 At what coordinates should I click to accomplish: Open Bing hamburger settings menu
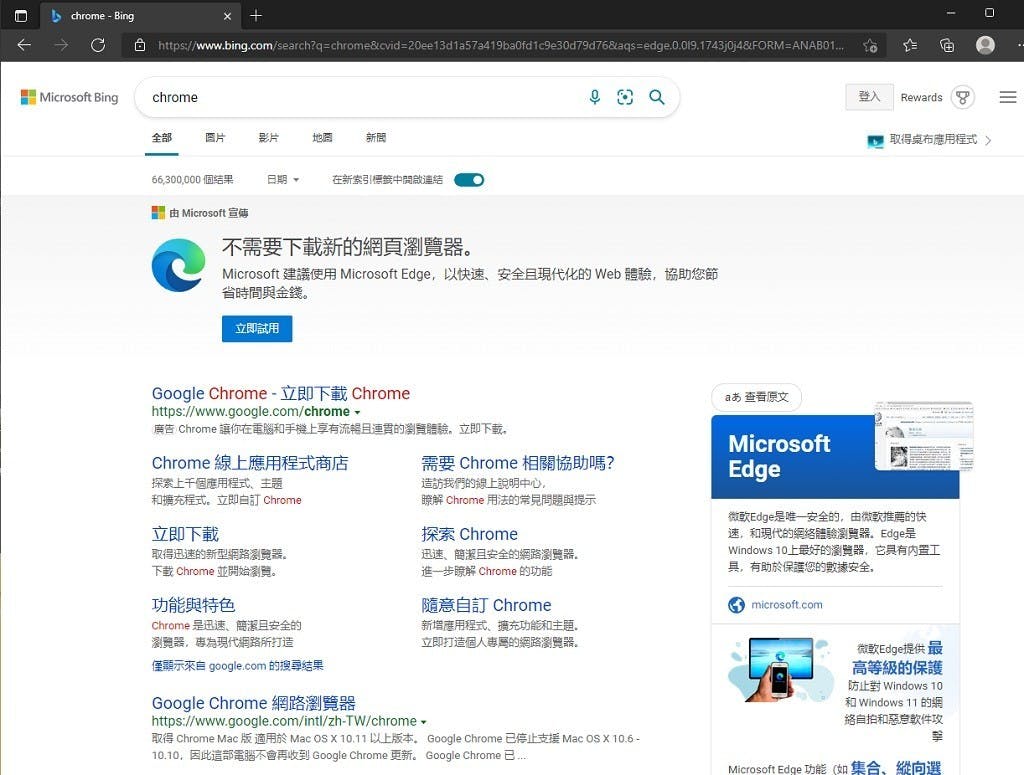(1007, 97)
